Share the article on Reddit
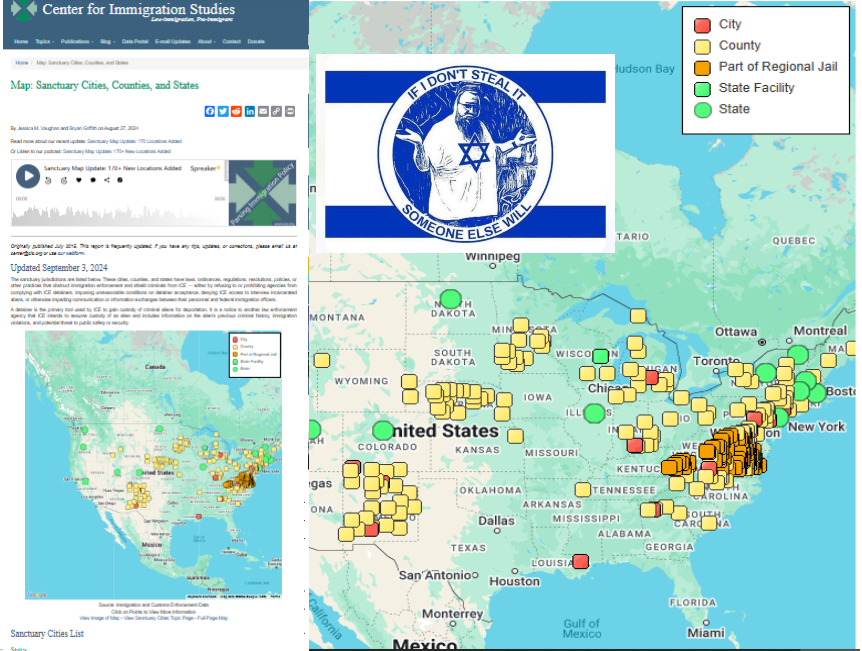862x651 pixels. point(236,112)
